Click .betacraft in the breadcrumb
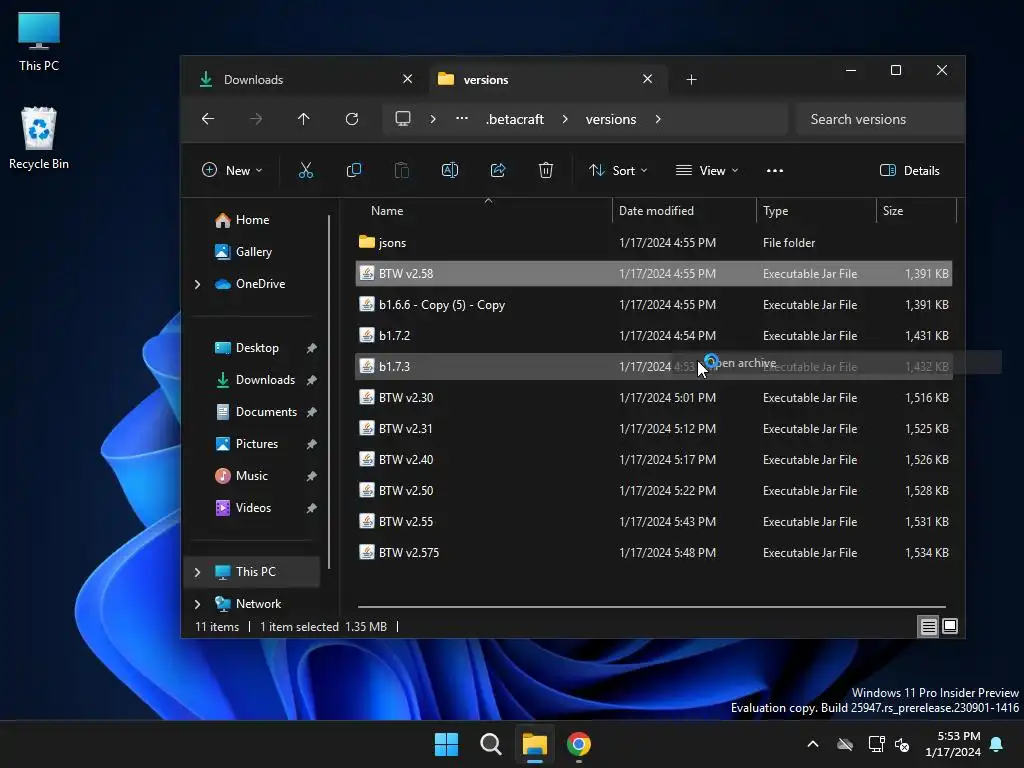The image size is (1024, 768). point(515,119)
